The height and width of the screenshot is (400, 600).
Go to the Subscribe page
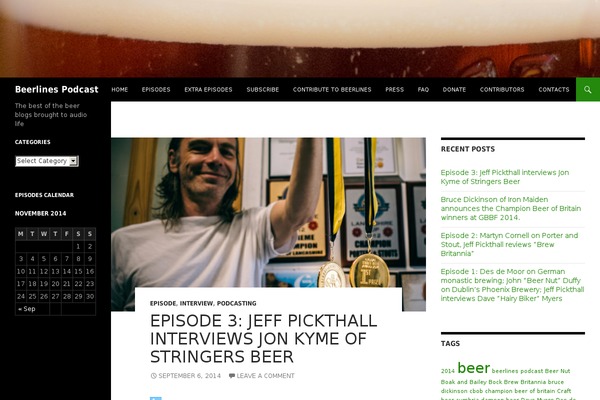click(262, 90)
